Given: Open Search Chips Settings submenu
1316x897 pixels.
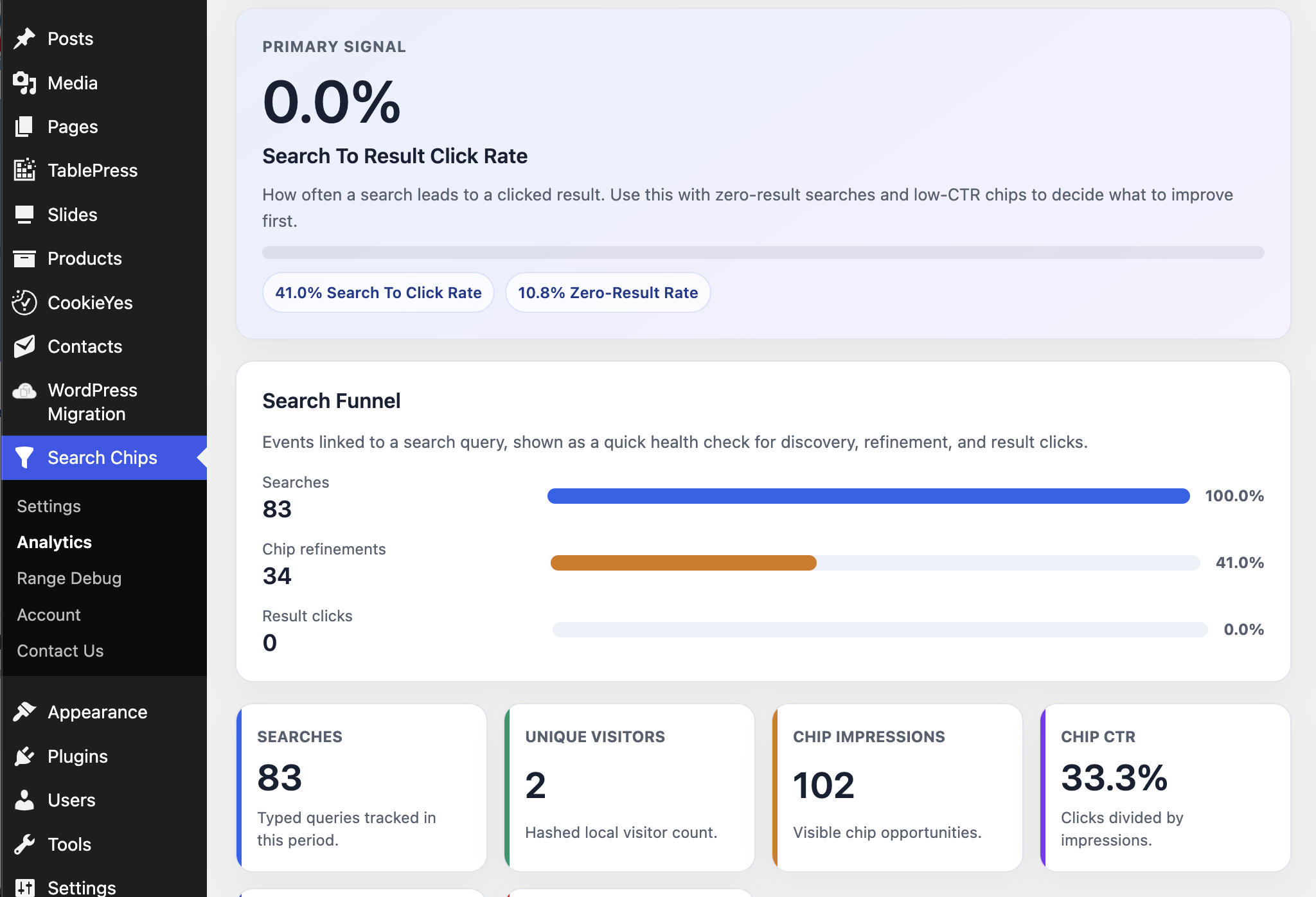Looking at the screenshot, I should (x=49, y=506).
